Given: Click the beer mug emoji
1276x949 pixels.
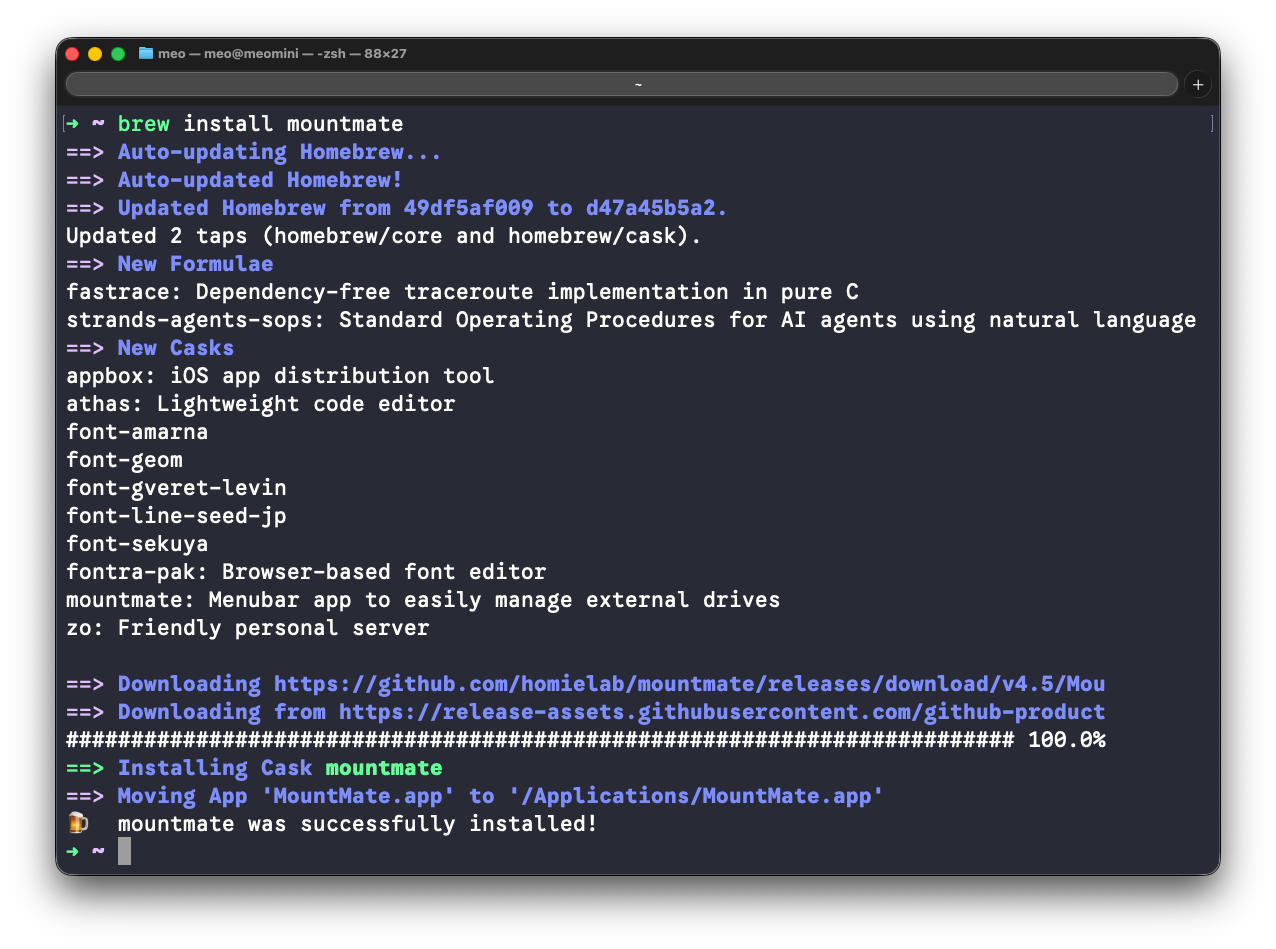Looking at the screenshot, I should 78,823.
